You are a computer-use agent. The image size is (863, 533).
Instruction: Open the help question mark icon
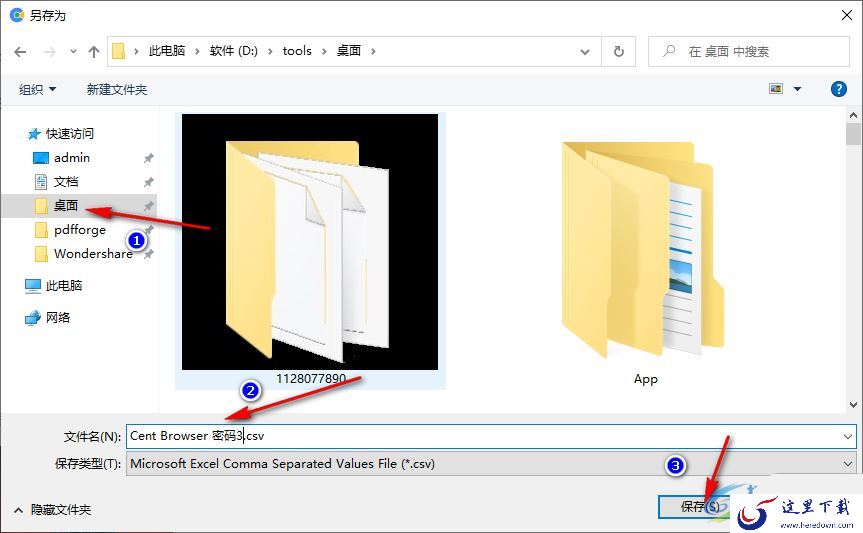click(x=838, y=89)
